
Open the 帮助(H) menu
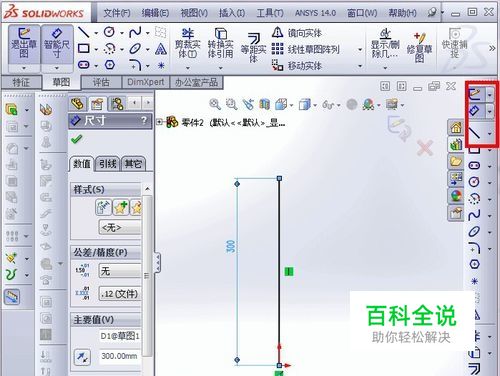point(403,13)
